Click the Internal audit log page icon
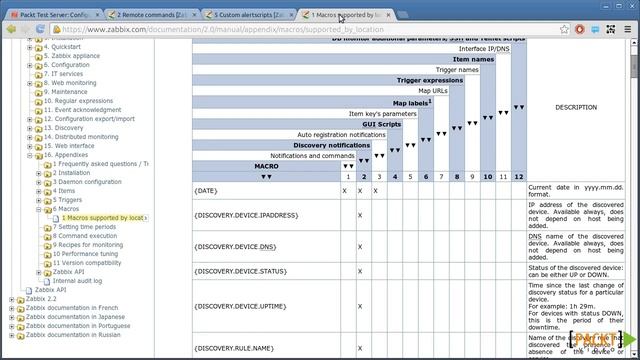The image size is (640, 360). [47, 281]
